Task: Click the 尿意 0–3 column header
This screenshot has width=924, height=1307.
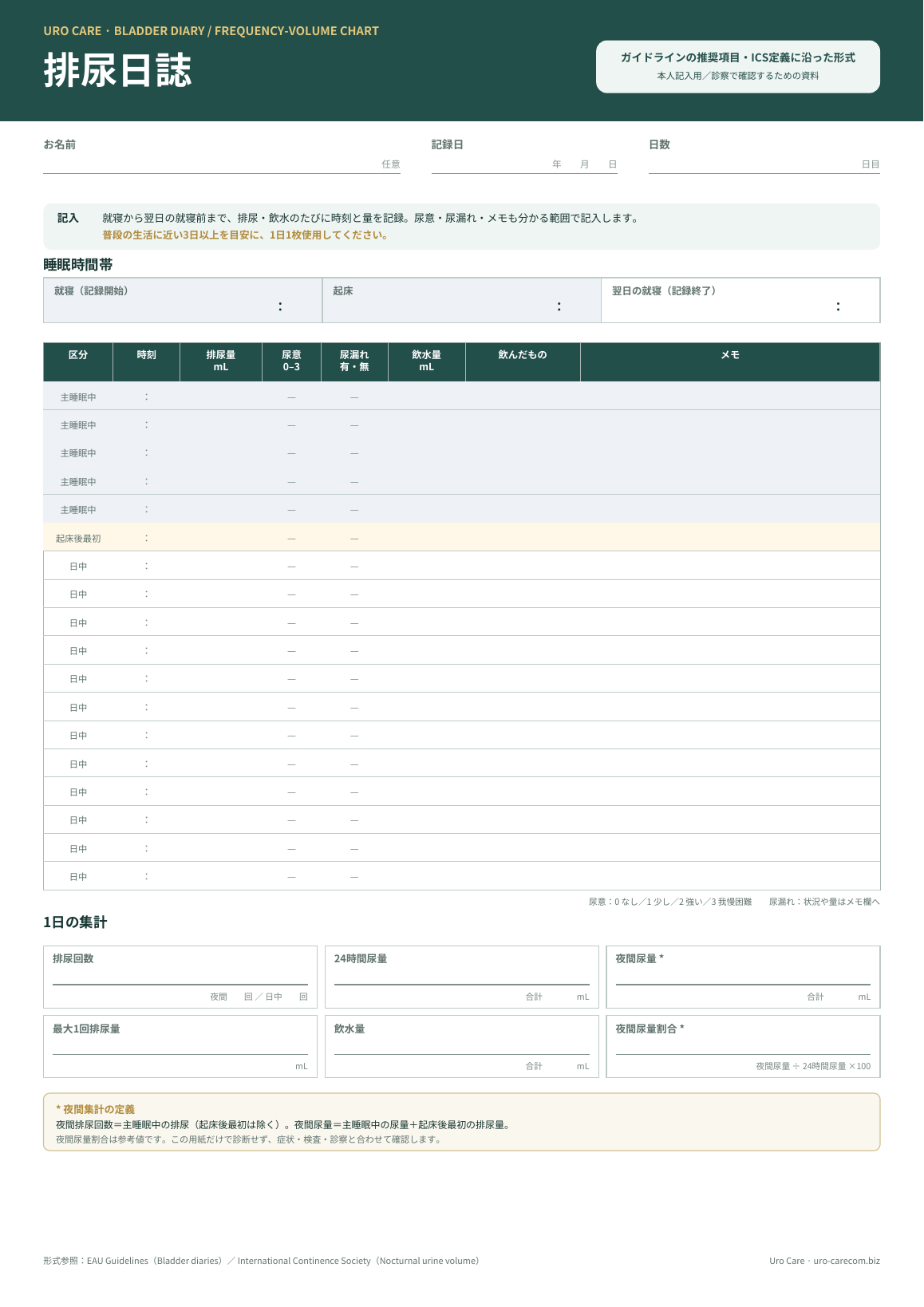Action: (291, 361)
